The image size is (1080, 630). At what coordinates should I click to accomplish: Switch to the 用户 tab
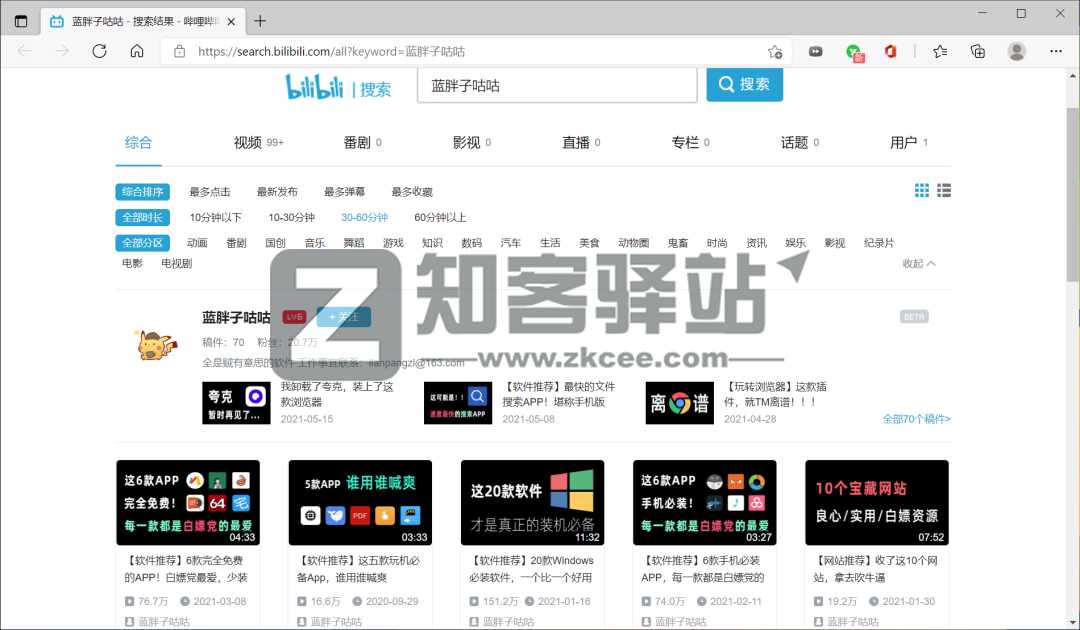(905, 142)
